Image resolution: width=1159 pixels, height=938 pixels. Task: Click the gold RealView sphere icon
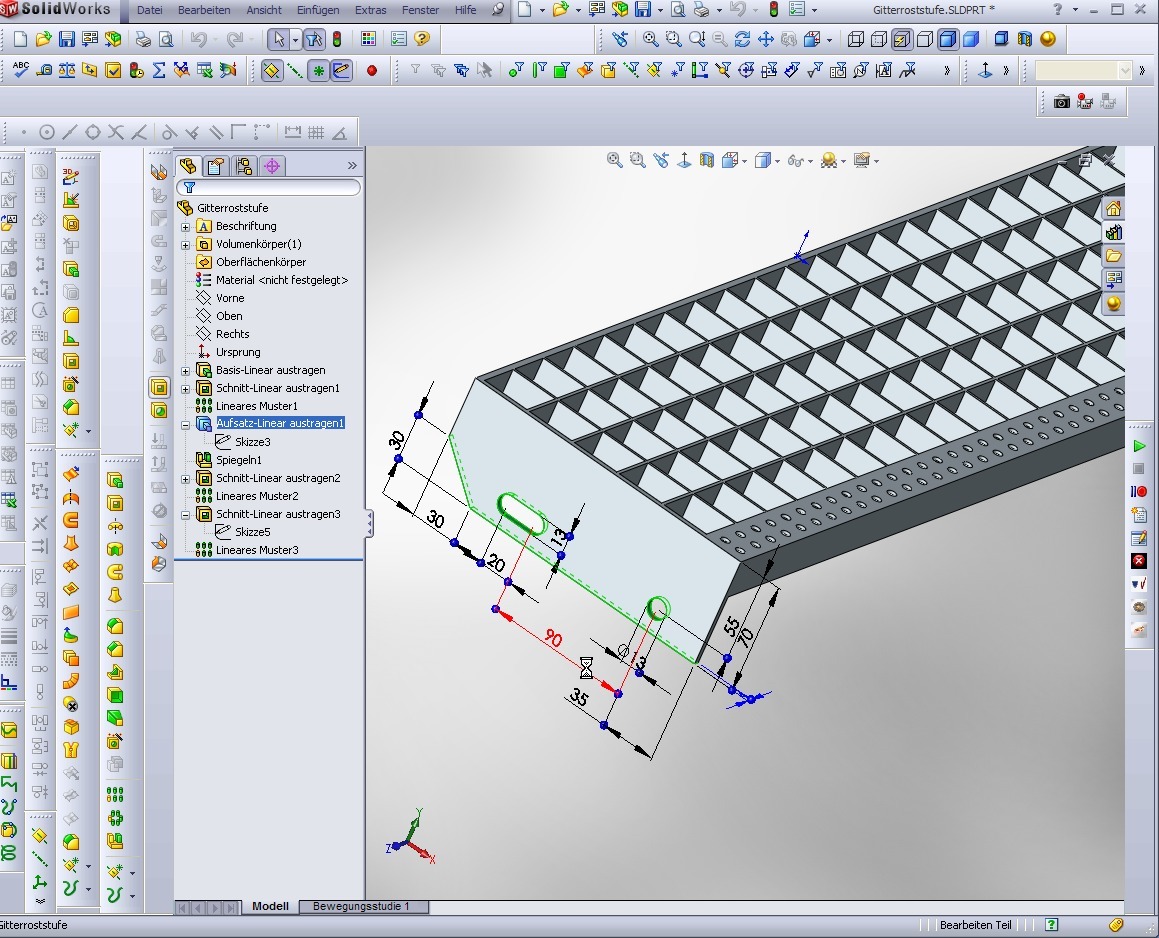pyautogui.click(x=1047, y=39)
